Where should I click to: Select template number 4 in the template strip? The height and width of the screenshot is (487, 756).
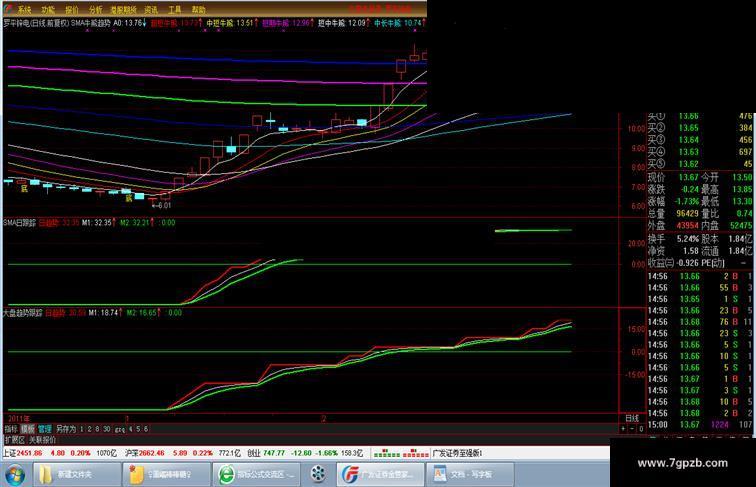[131, 429]
